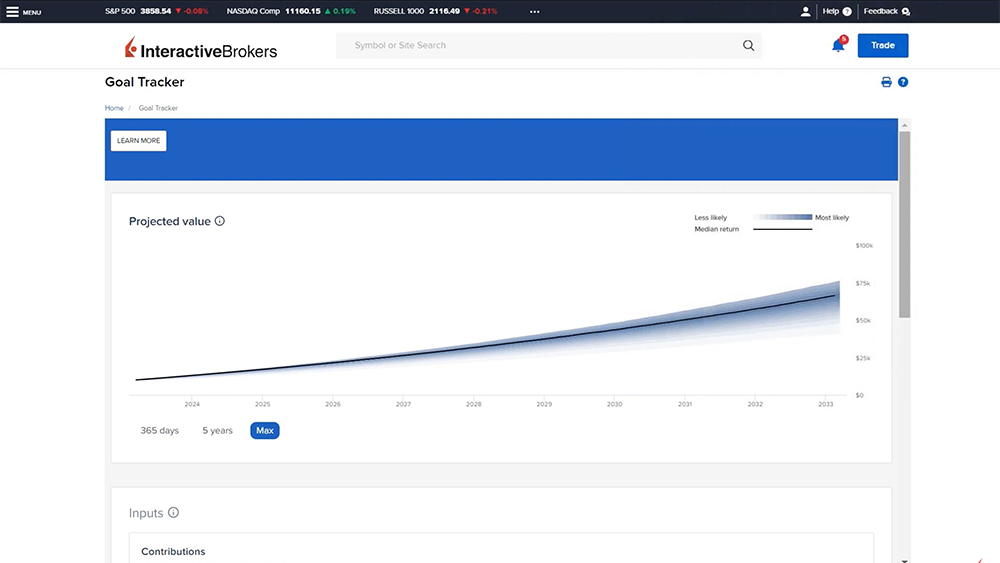Click the Trade button
Viewport: 1000px width, 563px height.
882,45
